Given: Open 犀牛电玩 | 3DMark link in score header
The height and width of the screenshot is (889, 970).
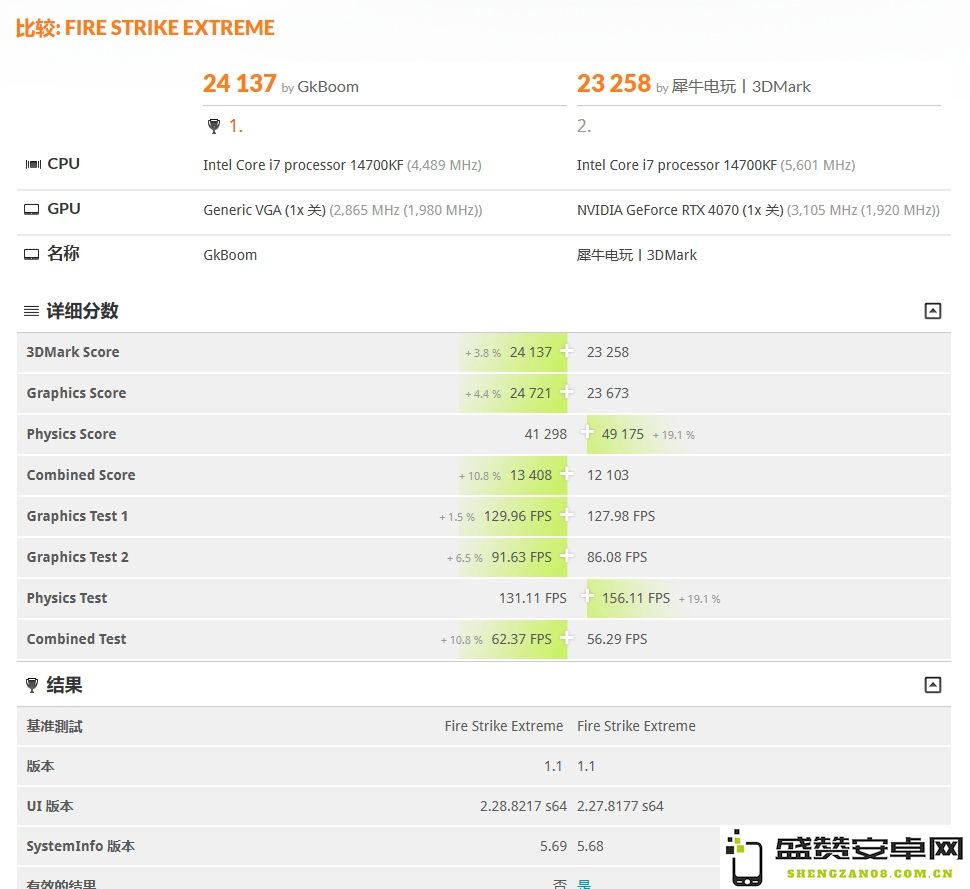Looking at the screenshot, I should [741, 87].
